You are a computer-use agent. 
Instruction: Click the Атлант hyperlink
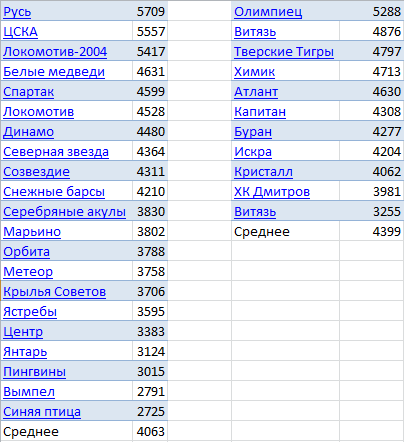tap(256, 92)
